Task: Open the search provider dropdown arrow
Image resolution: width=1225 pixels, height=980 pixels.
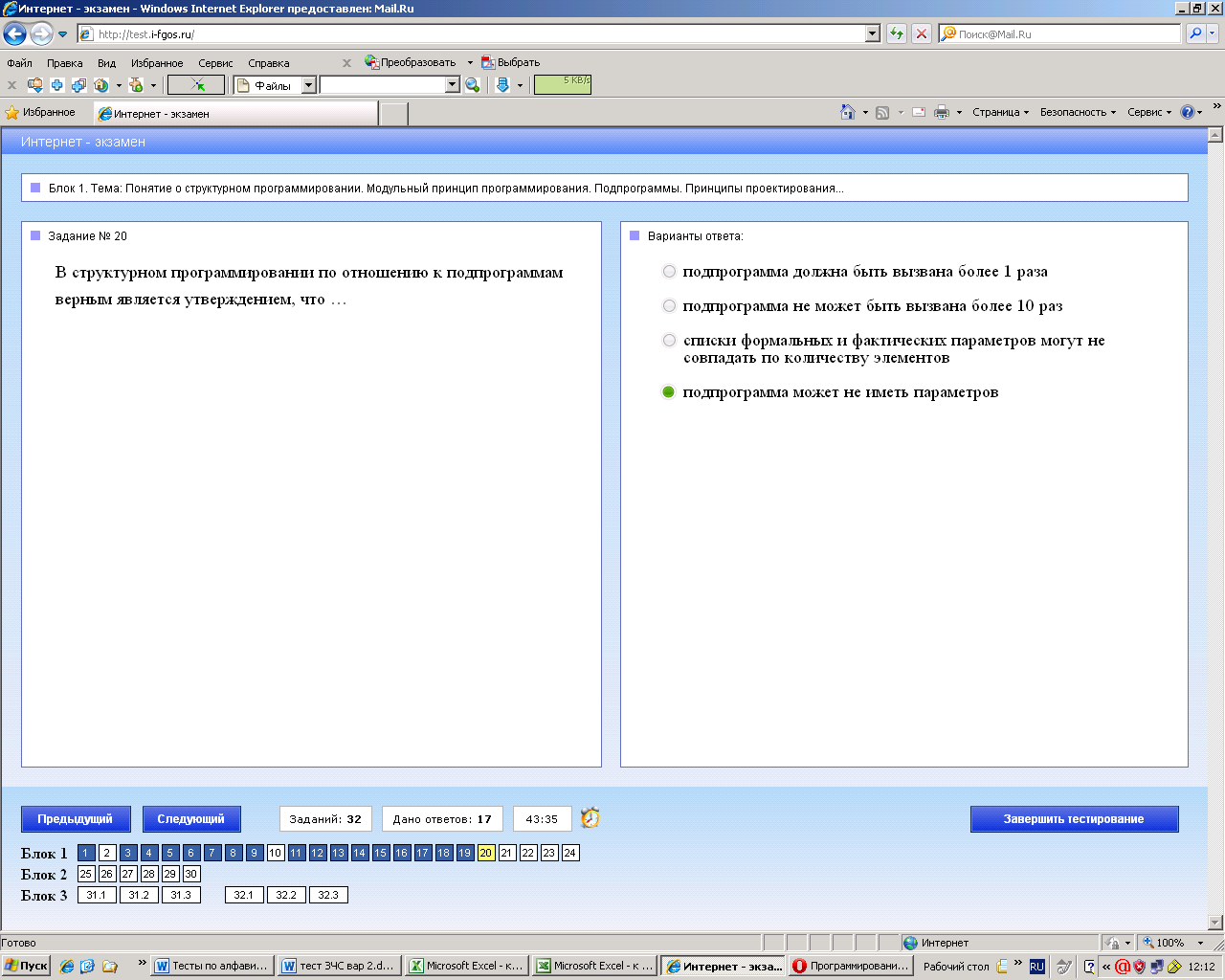Action: click(1213, 33)
